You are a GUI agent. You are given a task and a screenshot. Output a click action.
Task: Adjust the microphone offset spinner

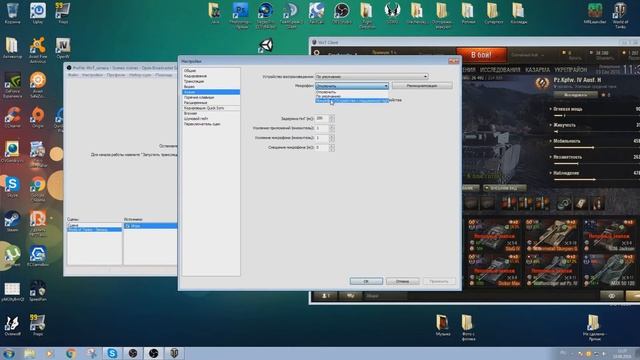point(331,147)
